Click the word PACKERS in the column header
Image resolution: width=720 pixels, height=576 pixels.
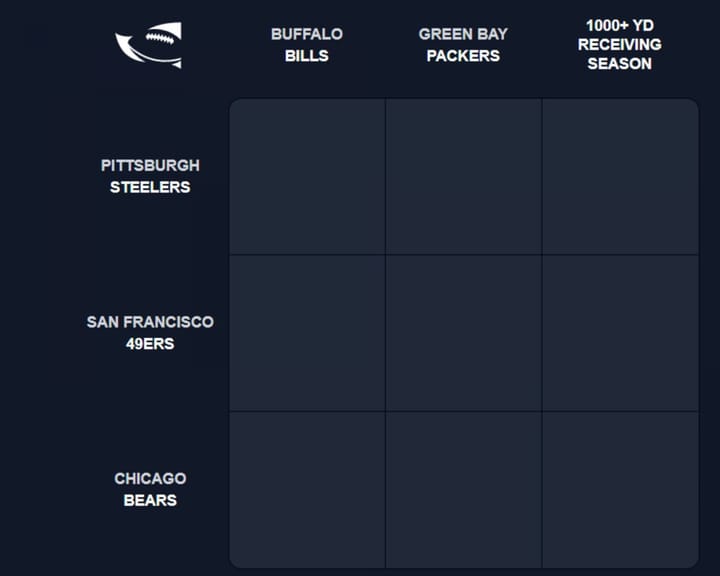463,56
